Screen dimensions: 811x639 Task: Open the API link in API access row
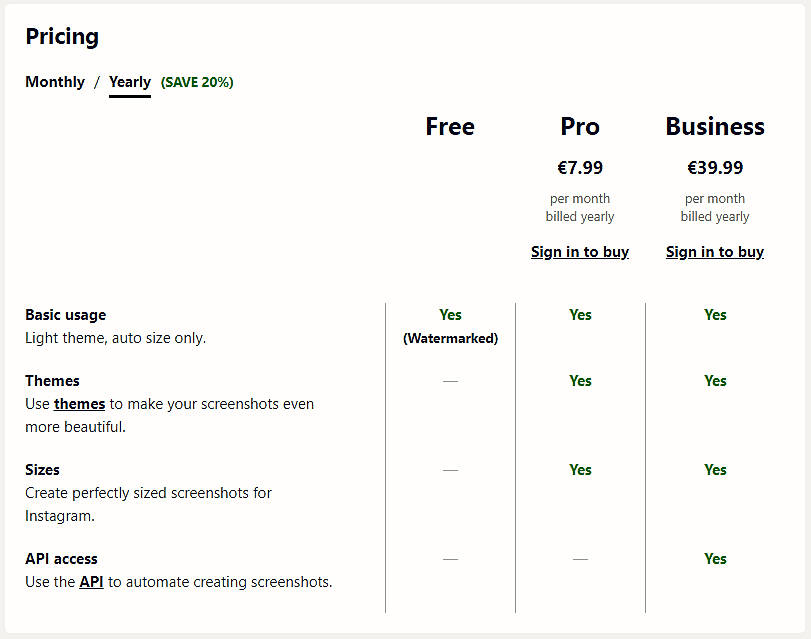pos(91,582)
